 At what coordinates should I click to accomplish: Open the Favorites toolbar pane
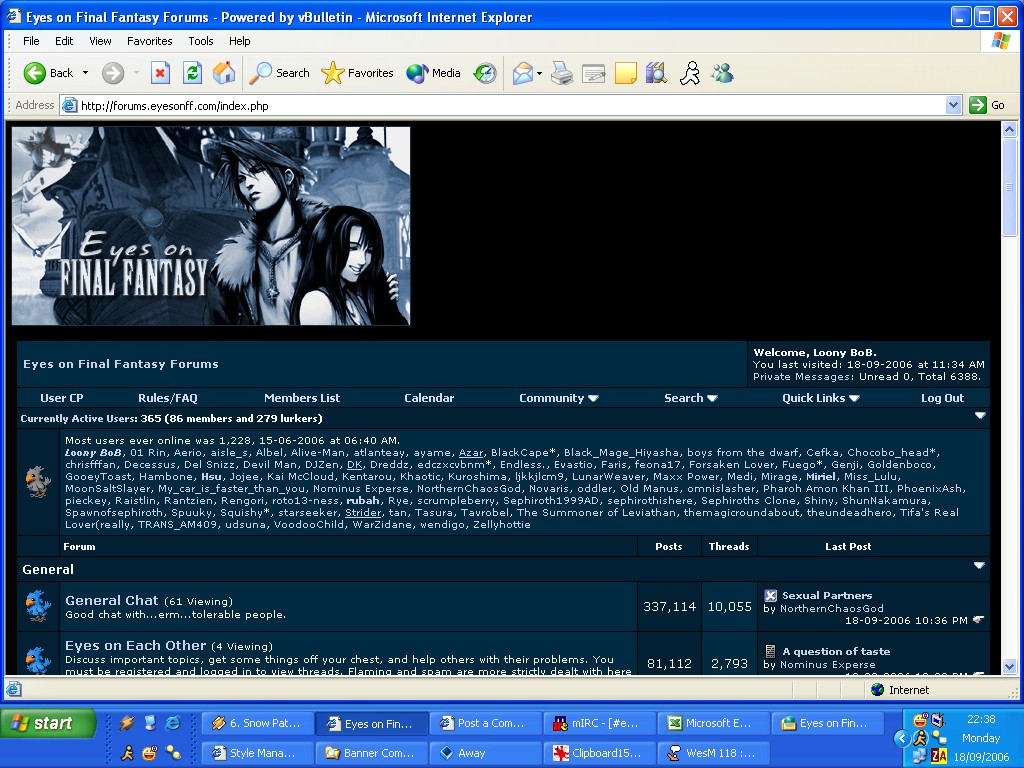[357, 73]
